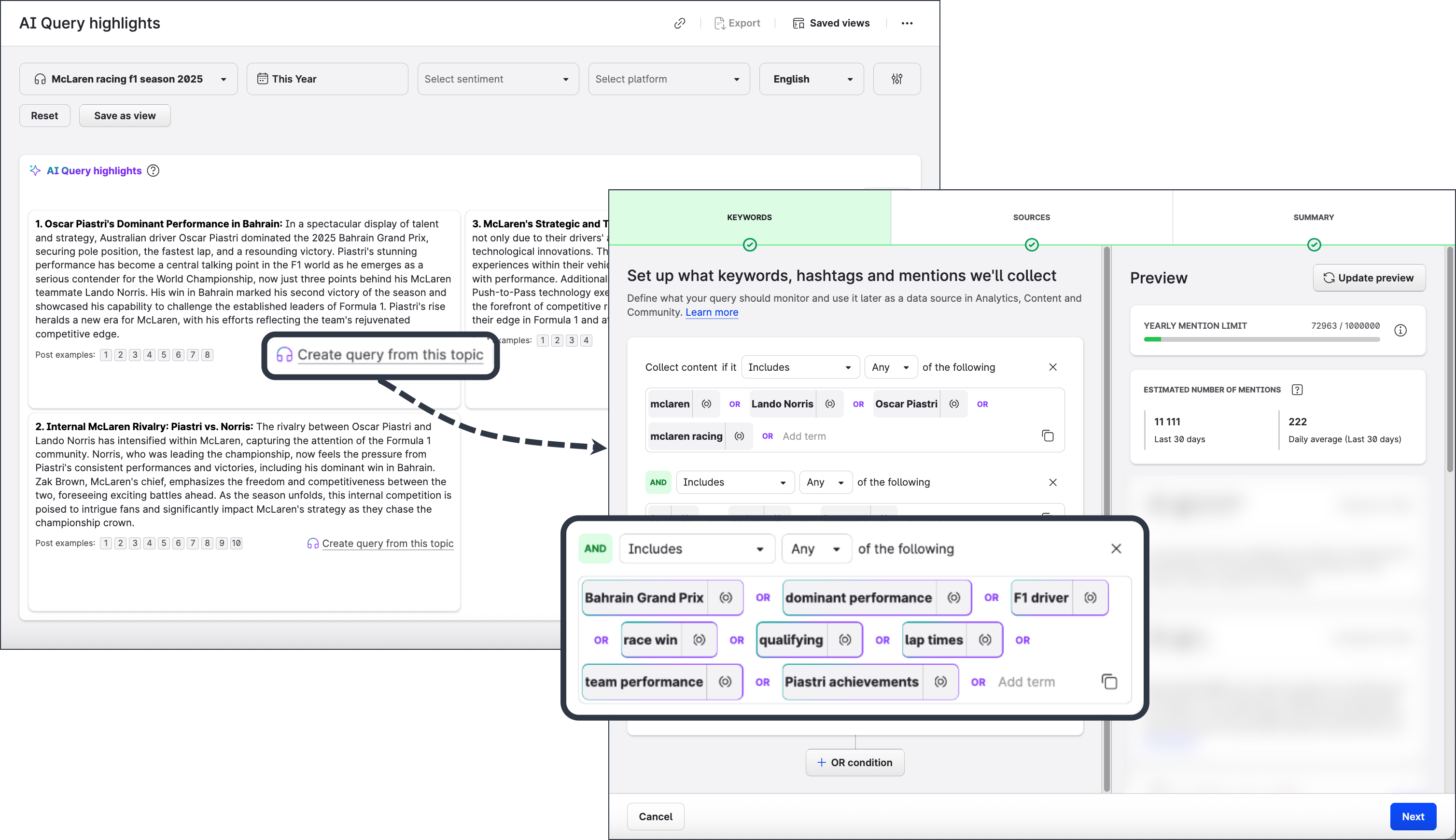1456x840 pixels.
Task: Toggle target icon on Lando Norris keyword
Action: tap(829, 405)
